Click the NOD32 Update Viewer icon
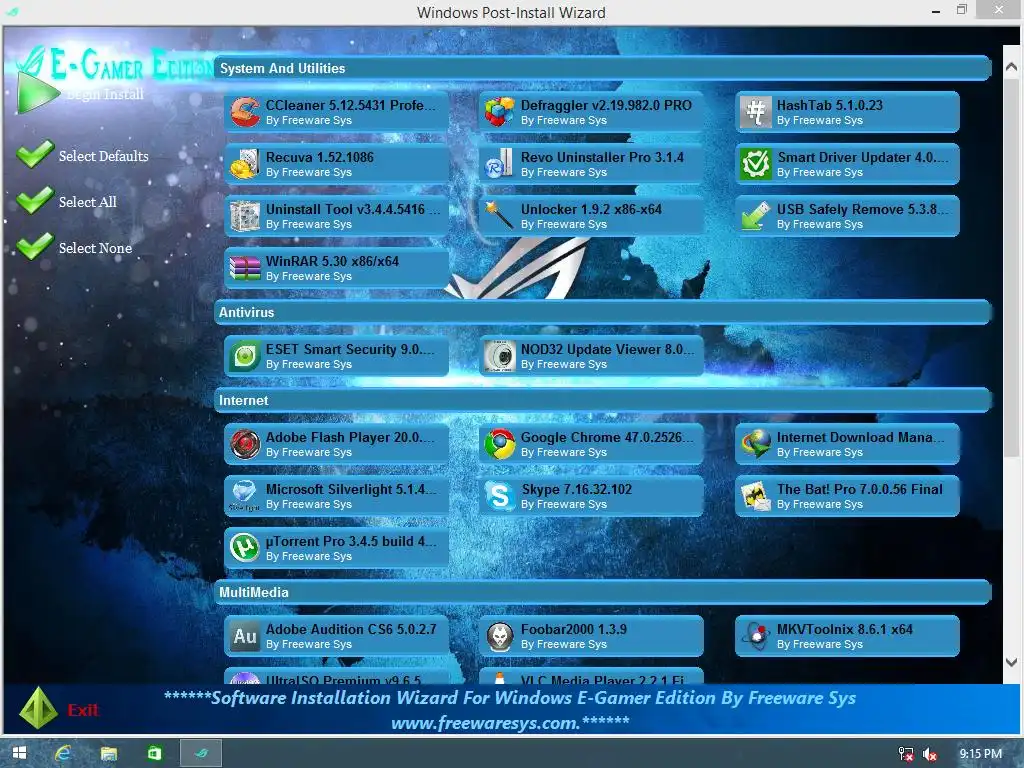The image size is (1024, 768). tap(500, 356)
